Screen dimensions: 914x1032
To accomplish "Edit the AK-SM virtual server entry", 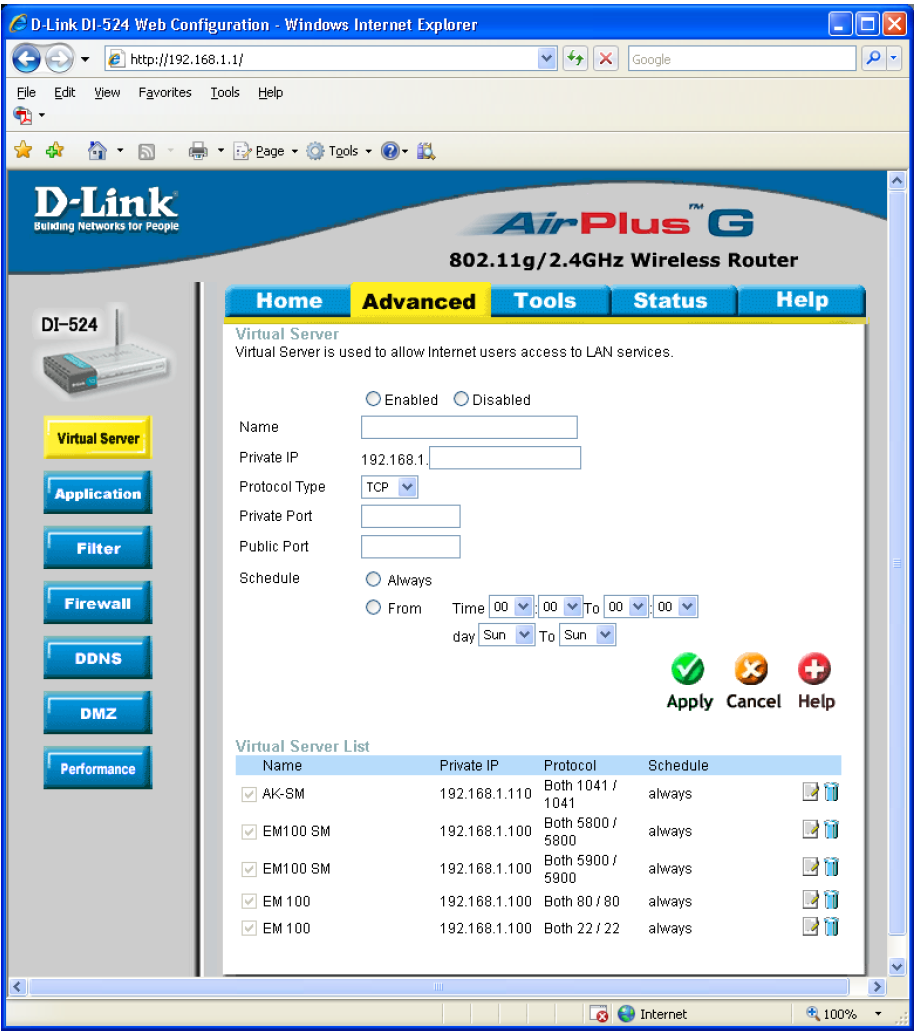I will tap(811, 792).
